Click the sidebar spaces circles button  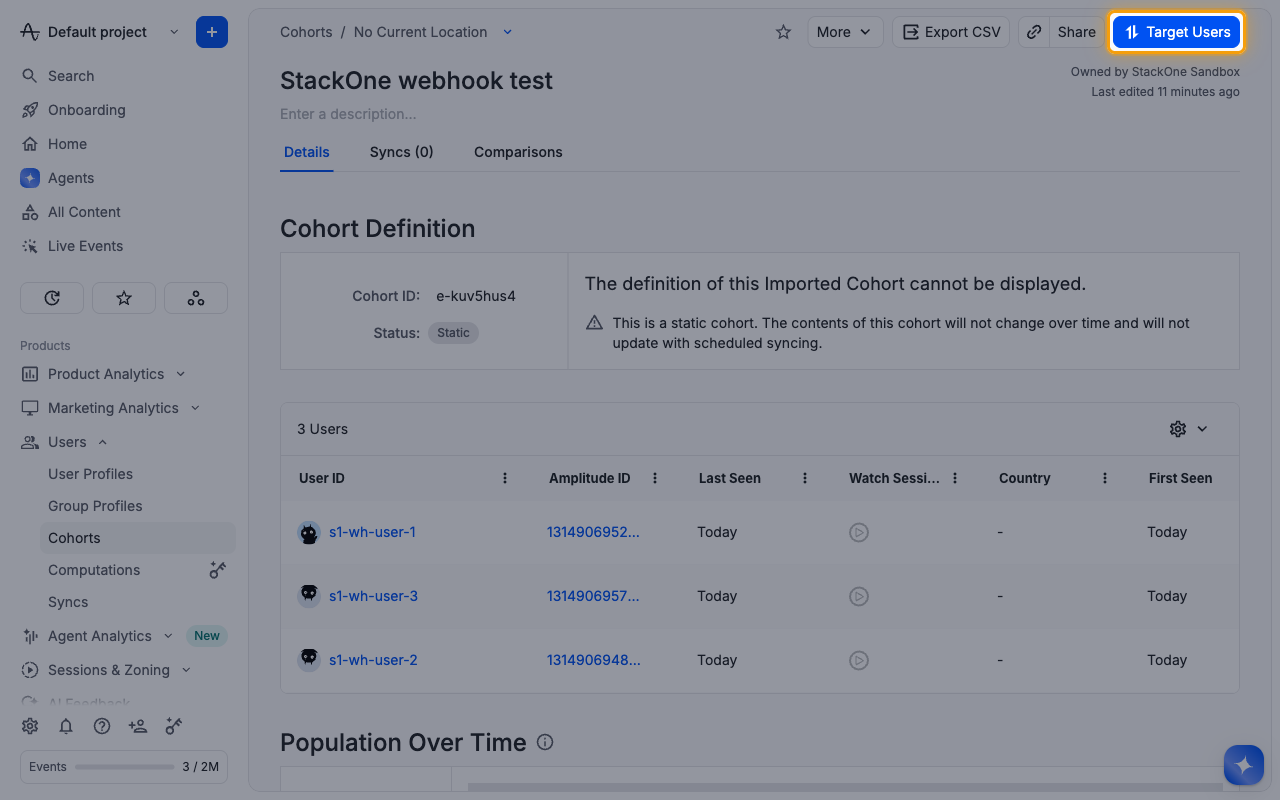196,298
